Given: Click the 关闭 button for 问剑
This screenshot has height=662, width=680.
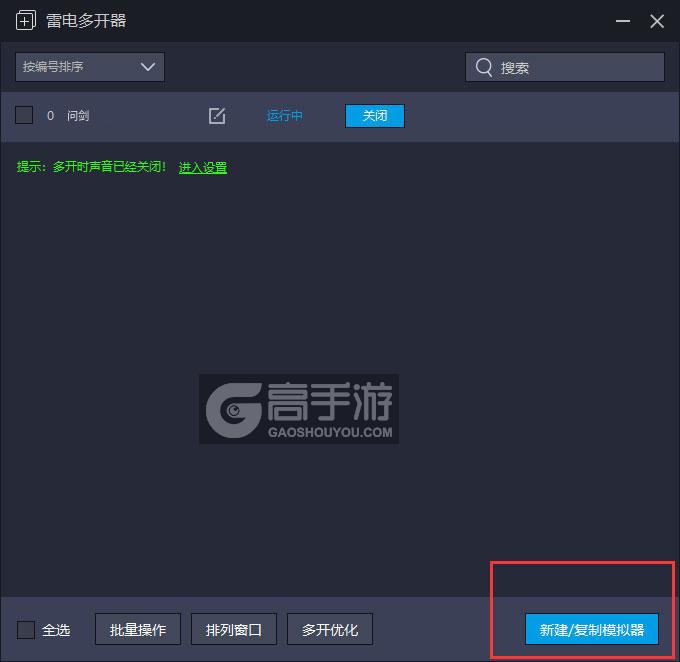Looking at the screenshot, I should click(x=375, y=115).
